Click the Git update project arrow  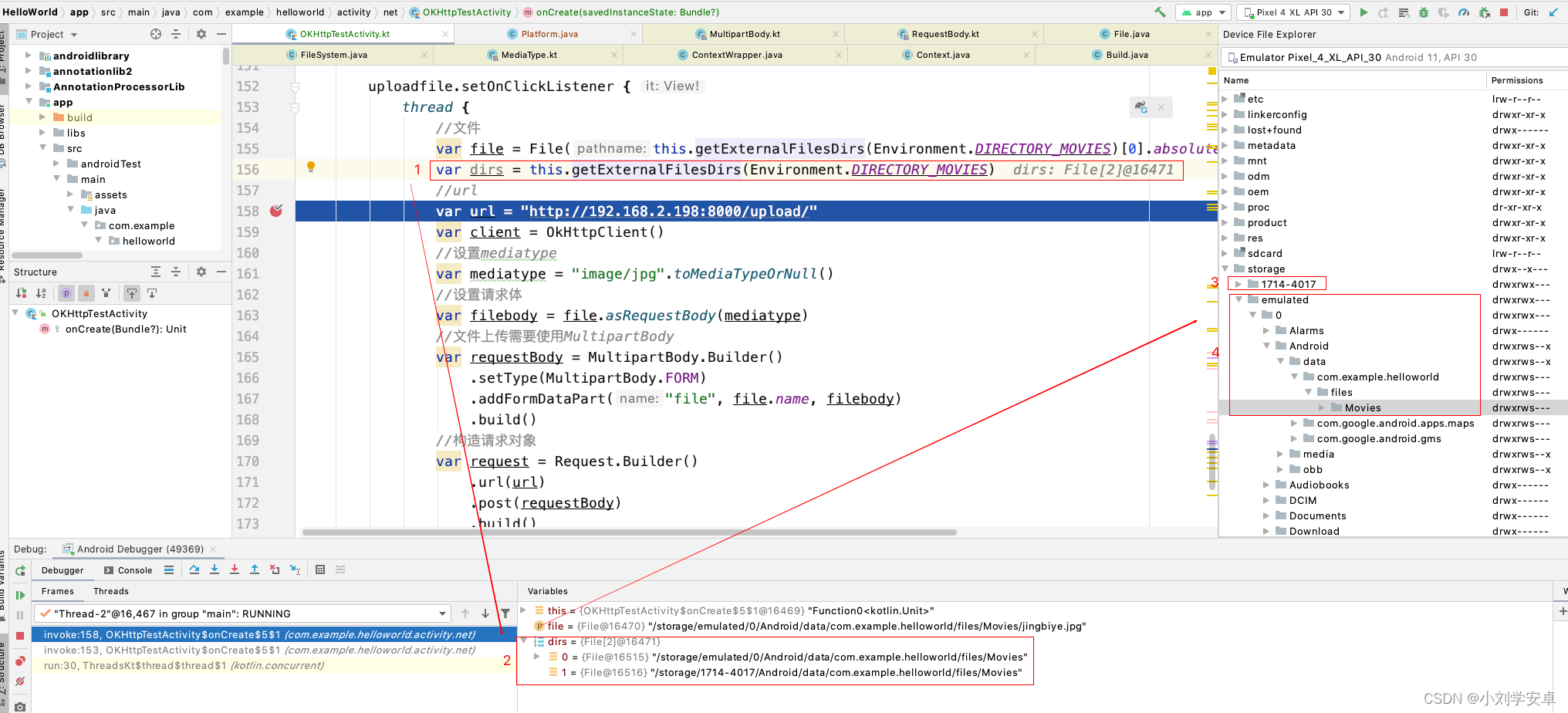click(x=1553, y=12)
